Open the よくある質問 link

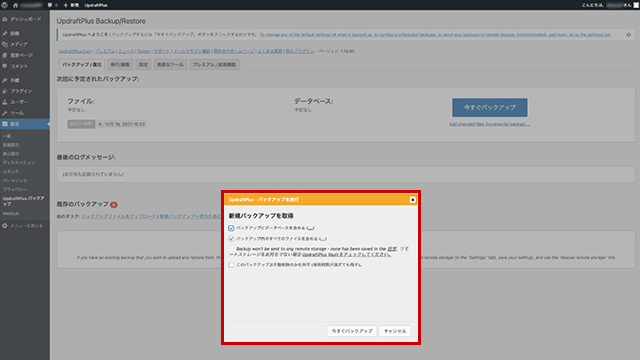coord(270,51)
